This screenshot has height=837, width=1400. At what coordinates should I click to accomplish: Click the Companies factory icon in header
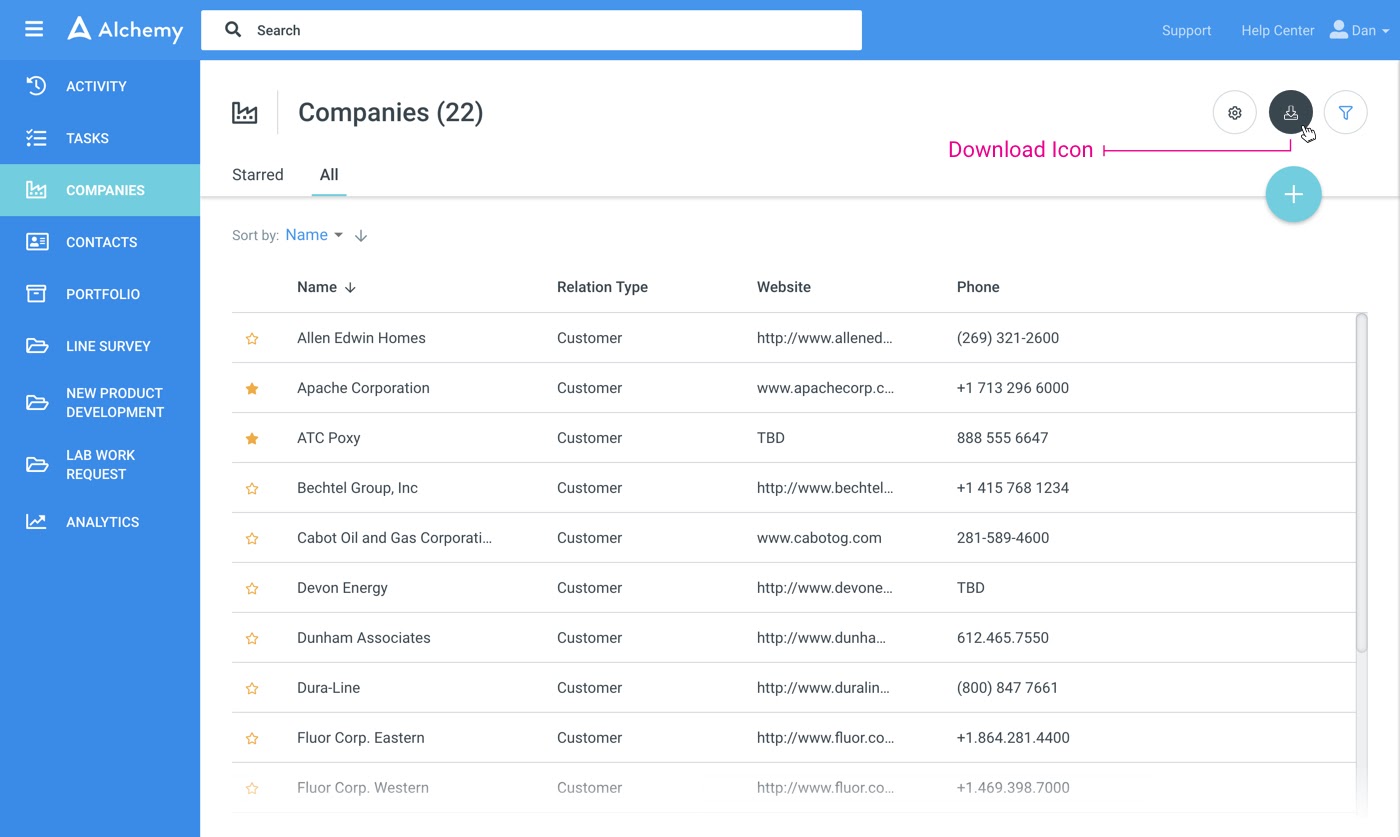[x=245, y=112]
